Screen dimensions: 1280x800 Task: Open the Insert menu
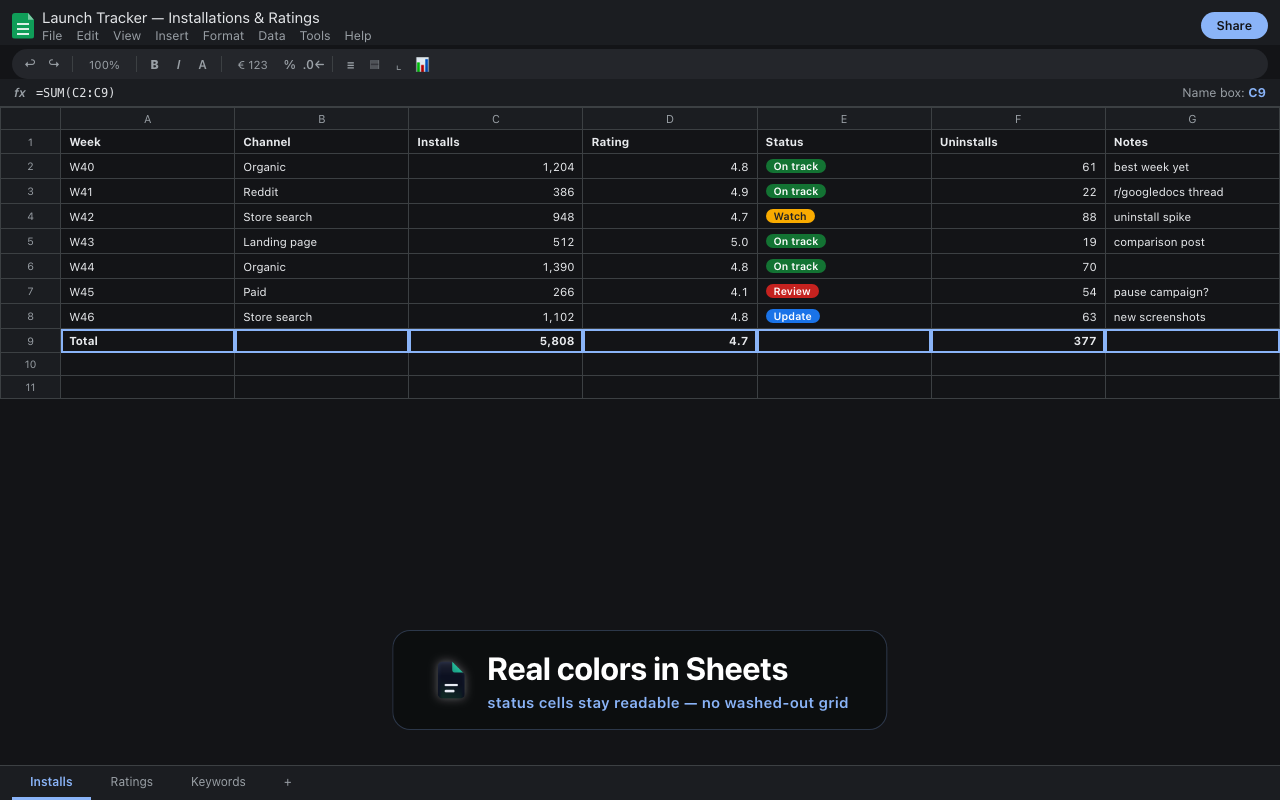(x=172, y=36)
